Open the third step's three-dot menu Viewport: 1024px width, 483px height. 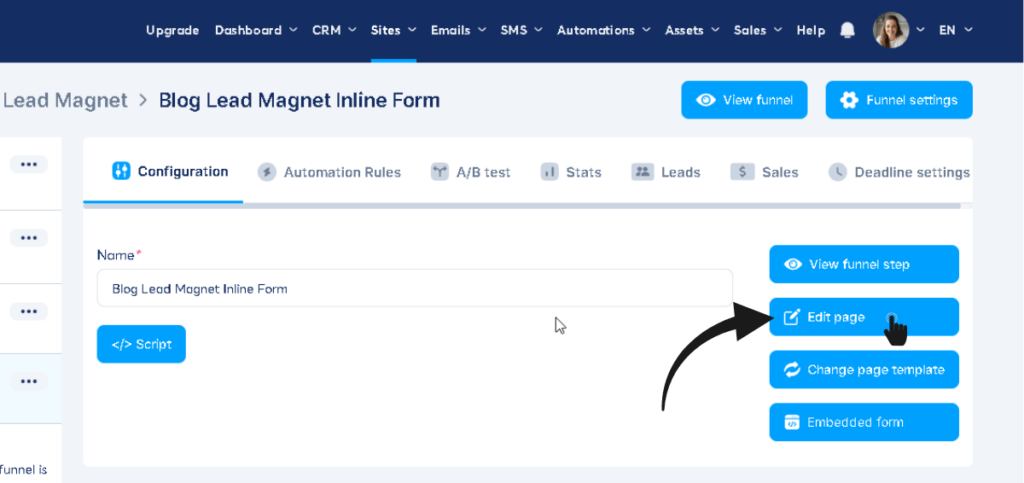coord(29,312)
